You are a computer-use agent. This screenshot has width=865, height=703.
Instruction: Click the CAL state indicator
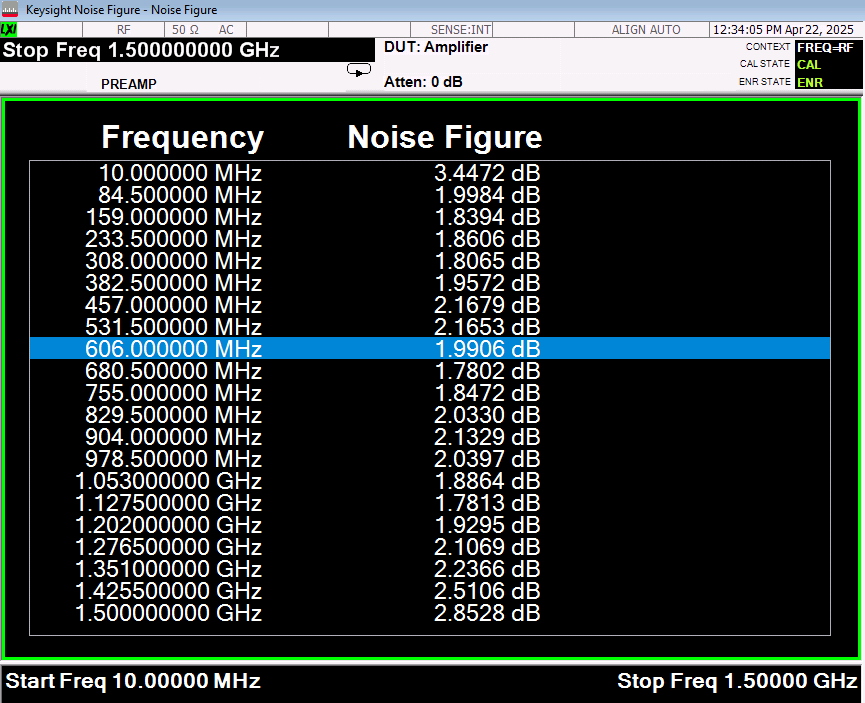click(x=809, y=65)
